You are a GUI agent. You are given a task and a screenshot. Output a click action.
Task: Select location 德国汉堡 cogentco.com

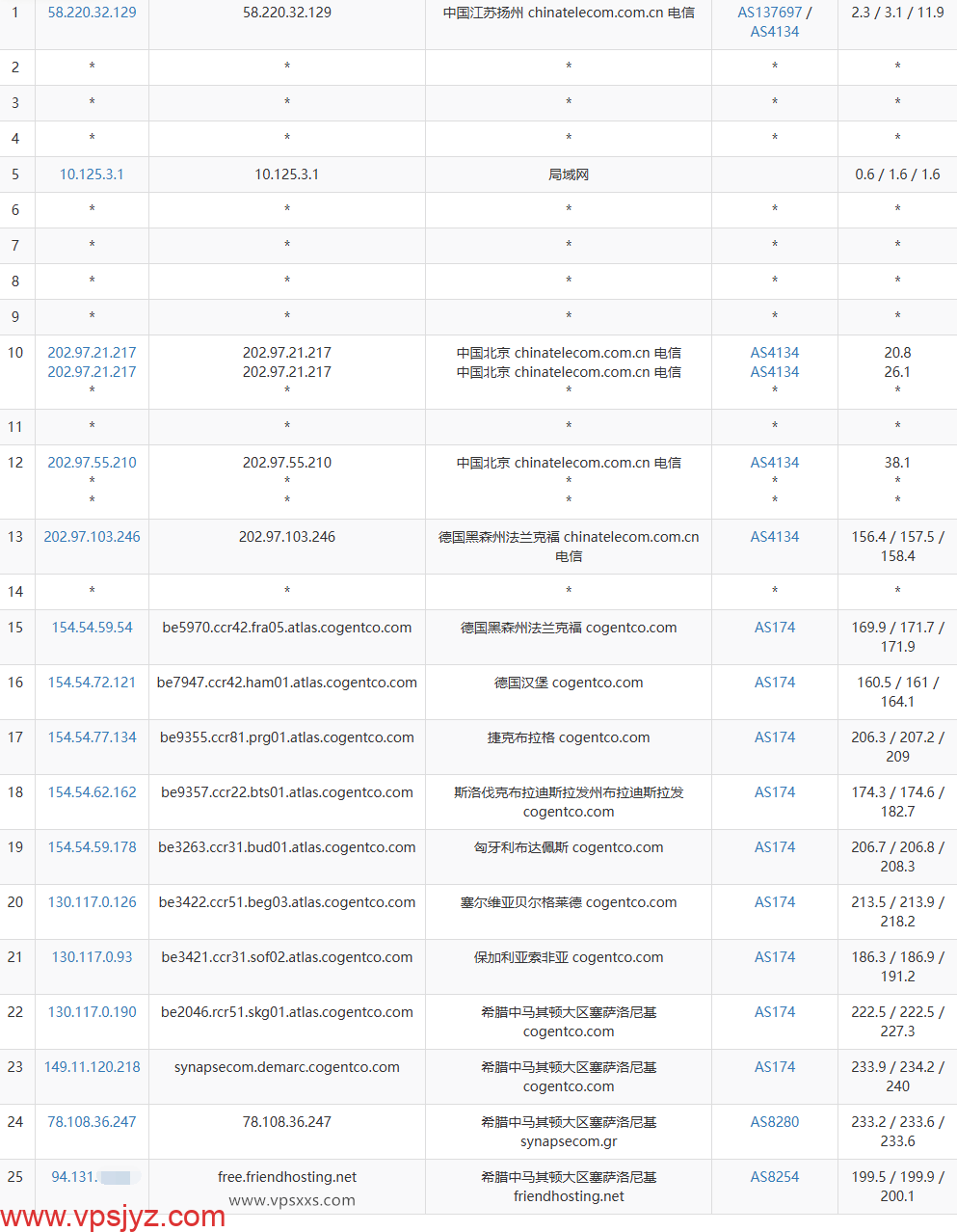coord(569,683)
